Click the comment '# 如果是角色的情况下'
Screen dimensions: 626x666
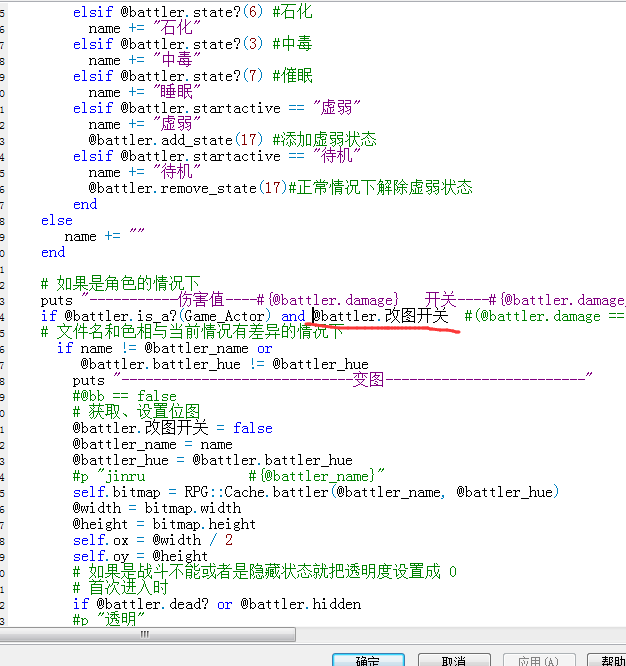click(120, 283)
